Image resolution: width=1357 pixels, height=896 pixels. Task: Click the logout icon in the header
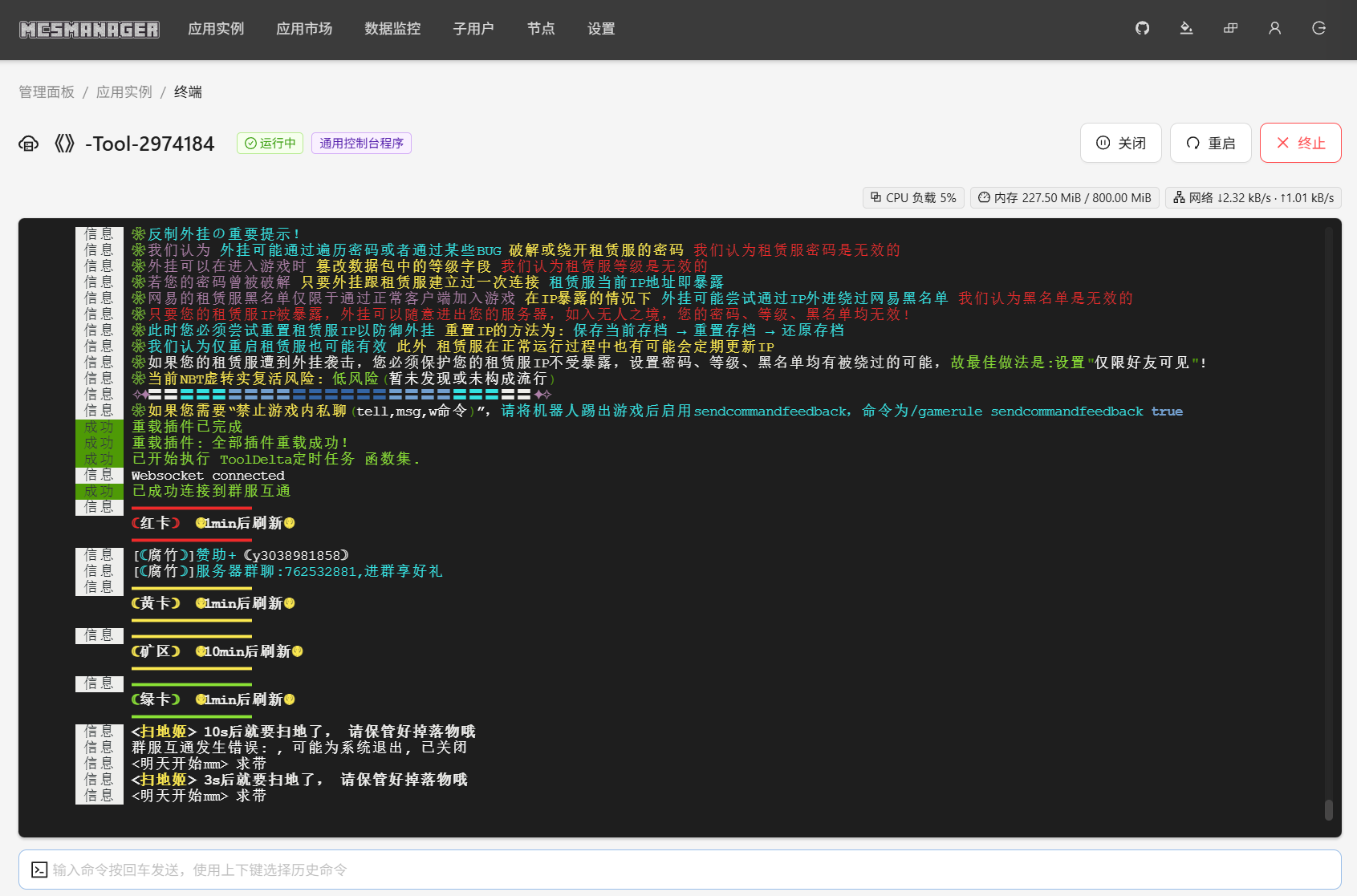[1318, 29]
